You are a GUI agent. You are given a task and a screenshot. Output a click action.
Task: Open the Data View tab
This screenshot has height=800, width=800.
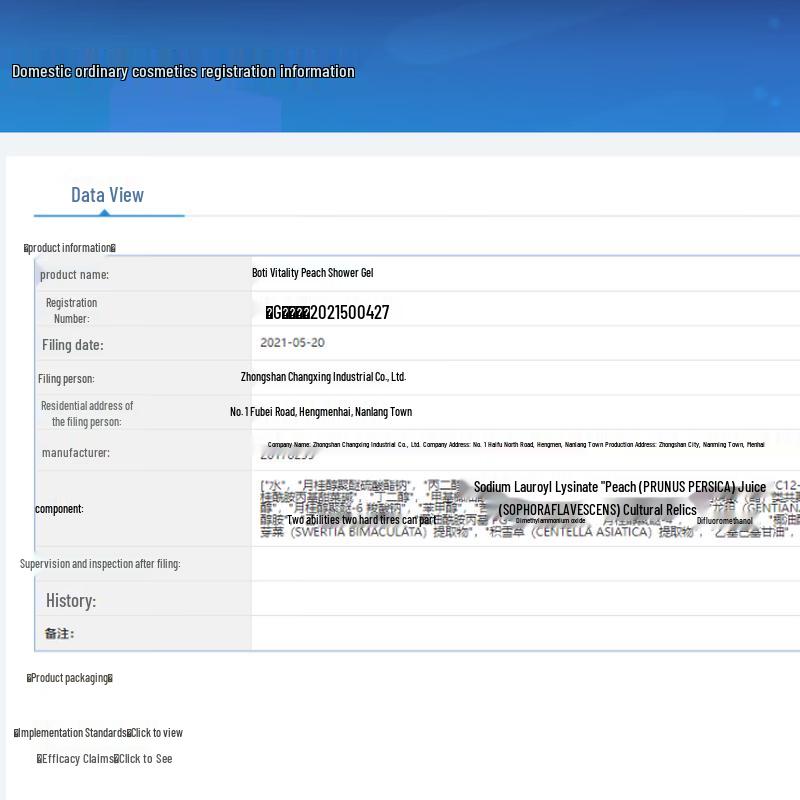[x=107, y=195]
